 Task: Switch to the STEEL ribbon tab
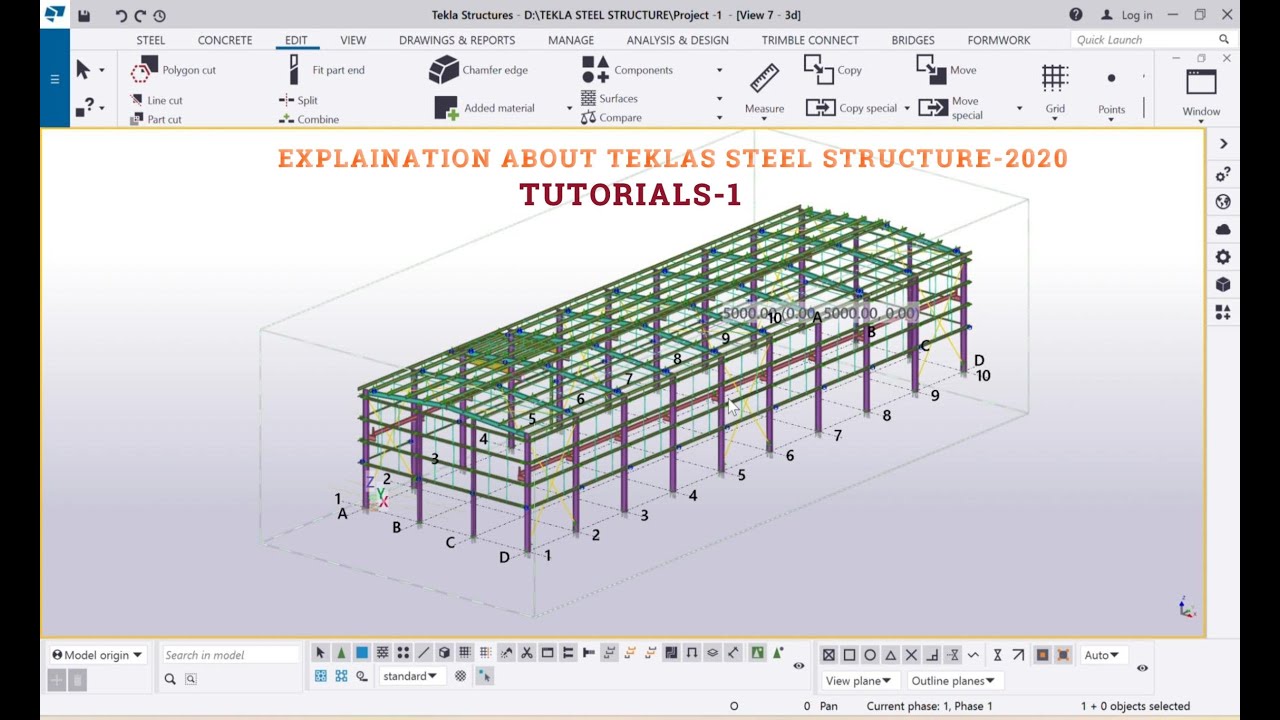[x=151, y=40]
